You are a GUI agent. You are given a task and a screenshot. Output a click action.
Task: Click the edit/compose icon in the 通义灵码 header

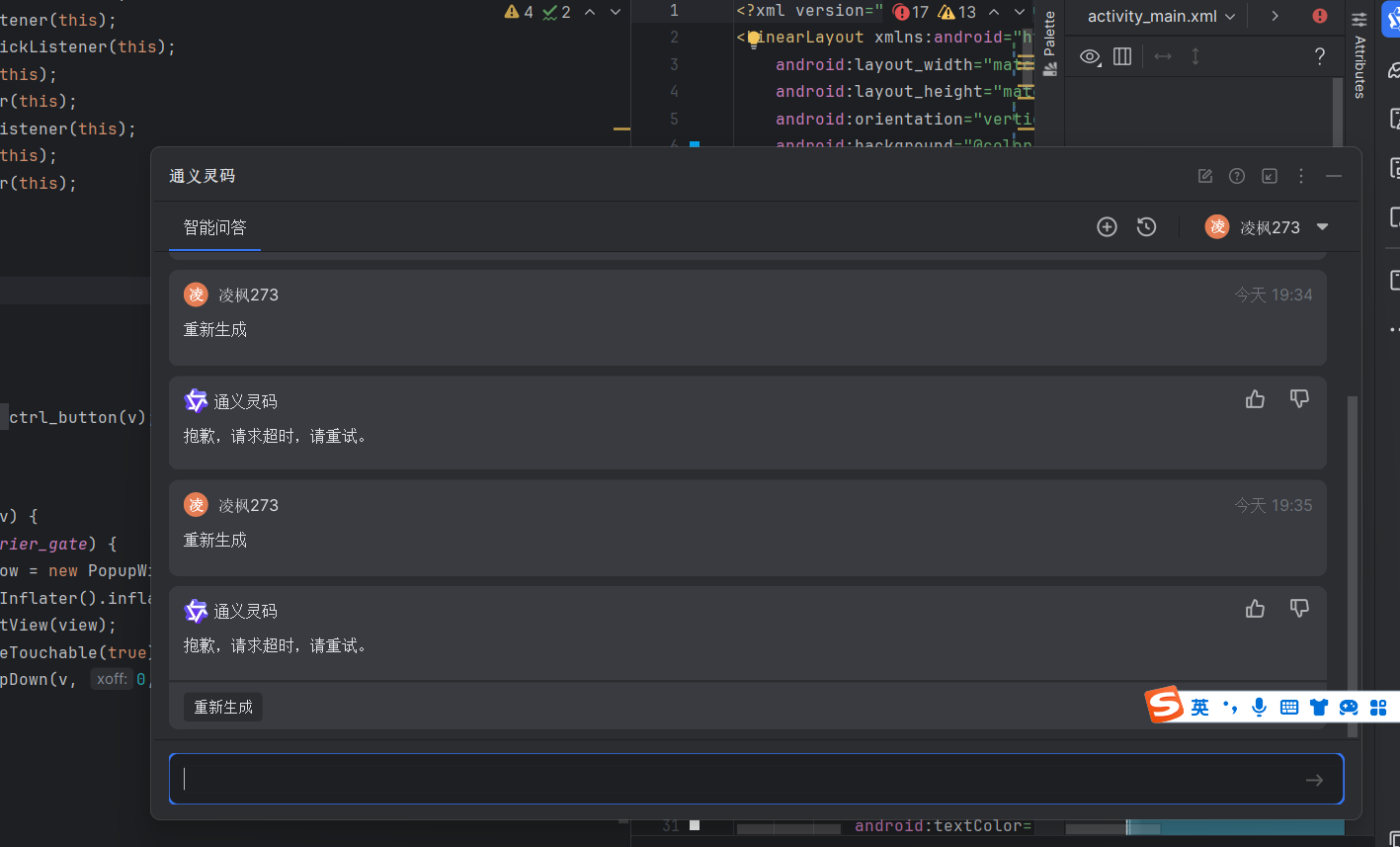pyautogui.click(x=1205, y=176)
